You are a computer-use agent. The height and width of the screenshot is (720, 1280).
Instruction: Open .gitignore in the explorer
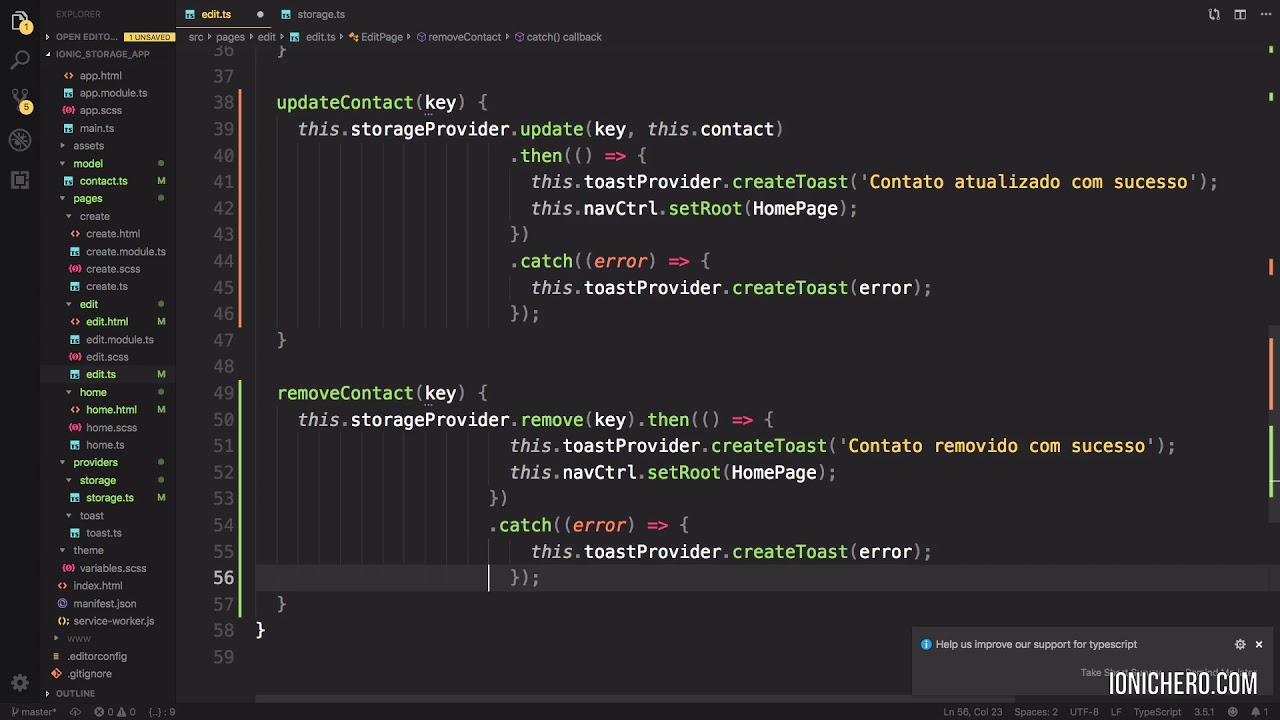[x=90, y=674]
